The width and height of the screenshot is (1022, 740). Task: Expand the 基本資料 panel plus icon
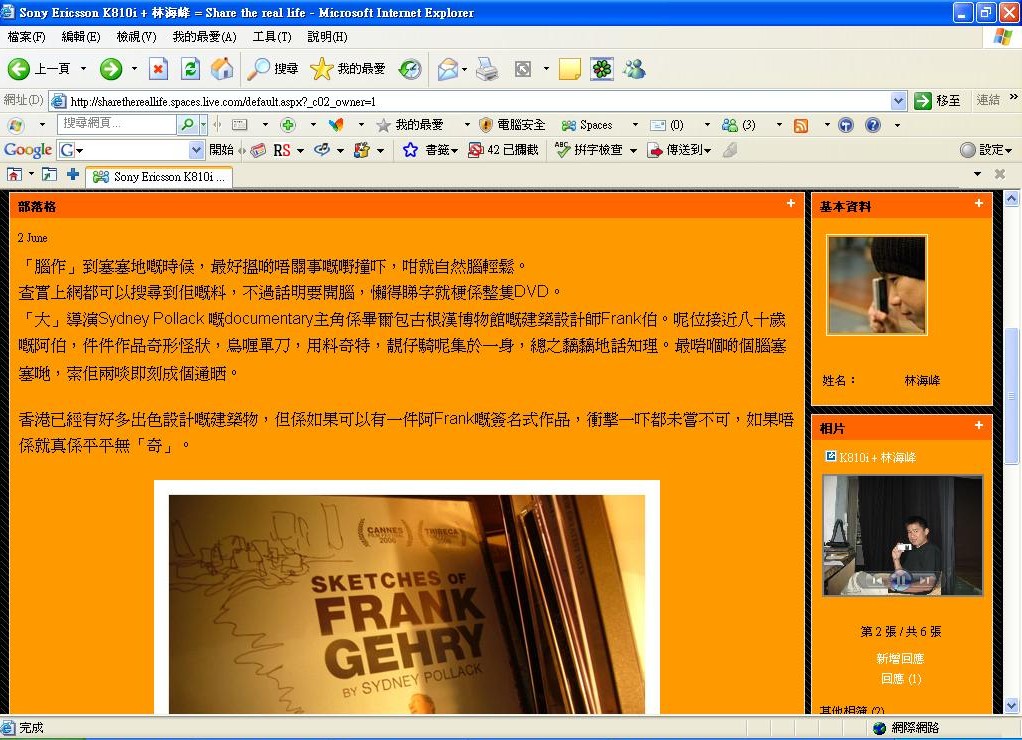point(978,203)
